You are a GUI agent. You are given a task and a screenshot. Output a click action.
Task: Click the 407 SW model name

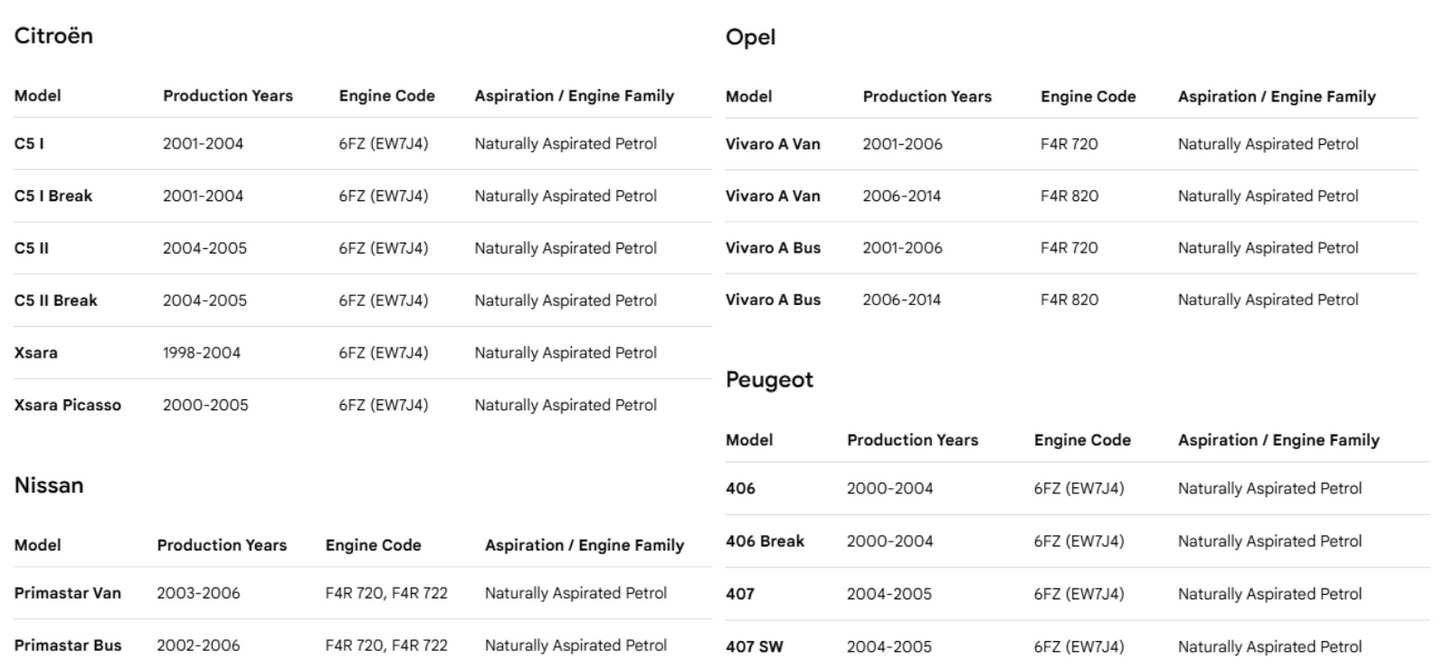[x=755, y=646]
